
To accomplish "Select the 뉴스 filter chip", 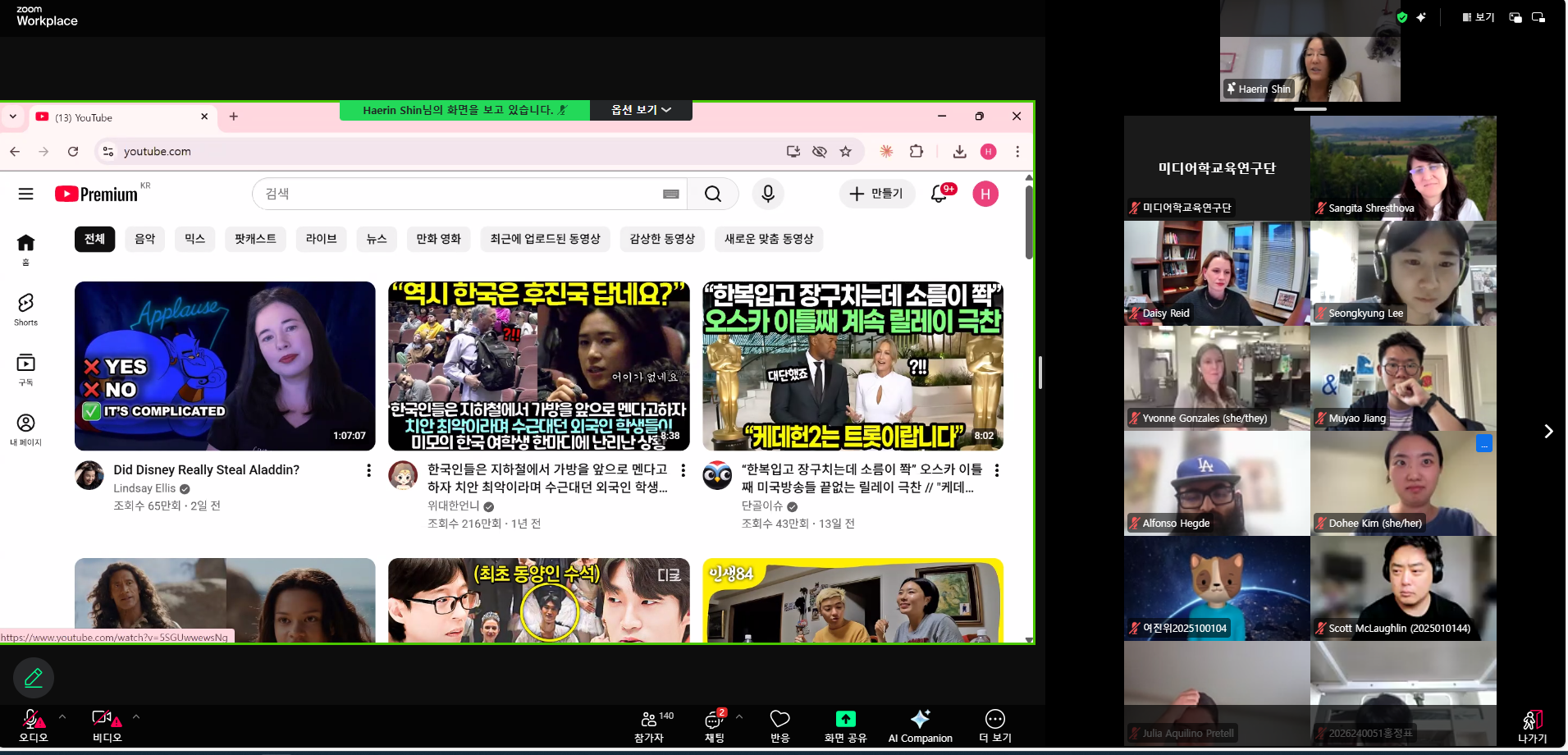I will [x=377, y=239].
